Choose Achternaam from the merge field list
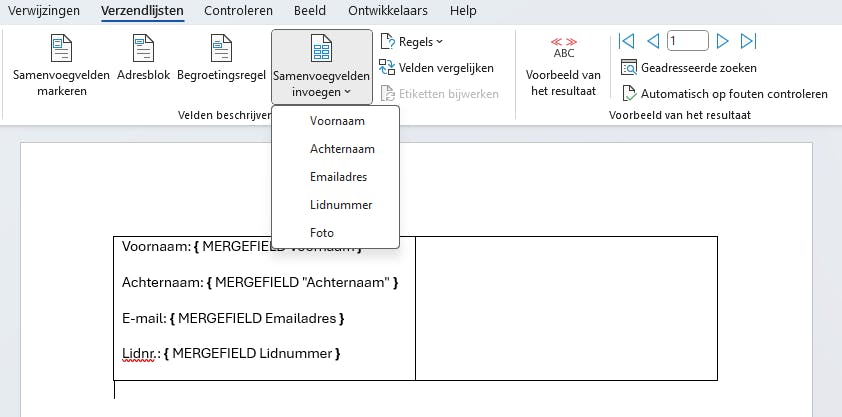 tap(342, 149)
